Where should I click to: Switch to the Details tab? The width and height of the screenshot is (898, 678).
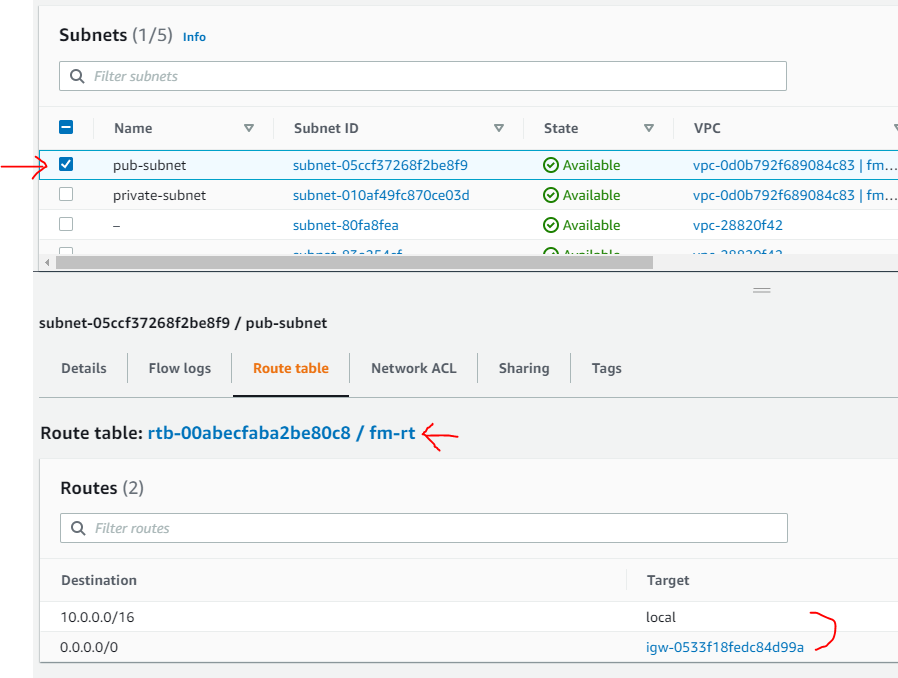click(84, 368)
